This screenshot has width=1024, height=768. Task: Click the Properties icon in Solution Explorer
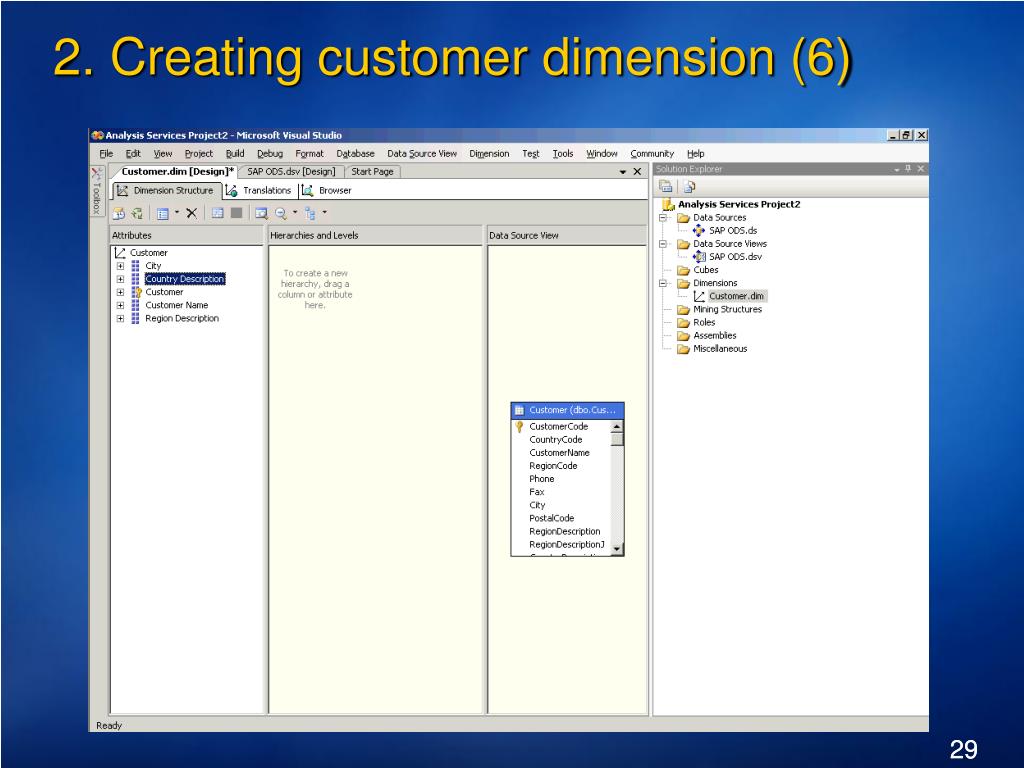665,187
